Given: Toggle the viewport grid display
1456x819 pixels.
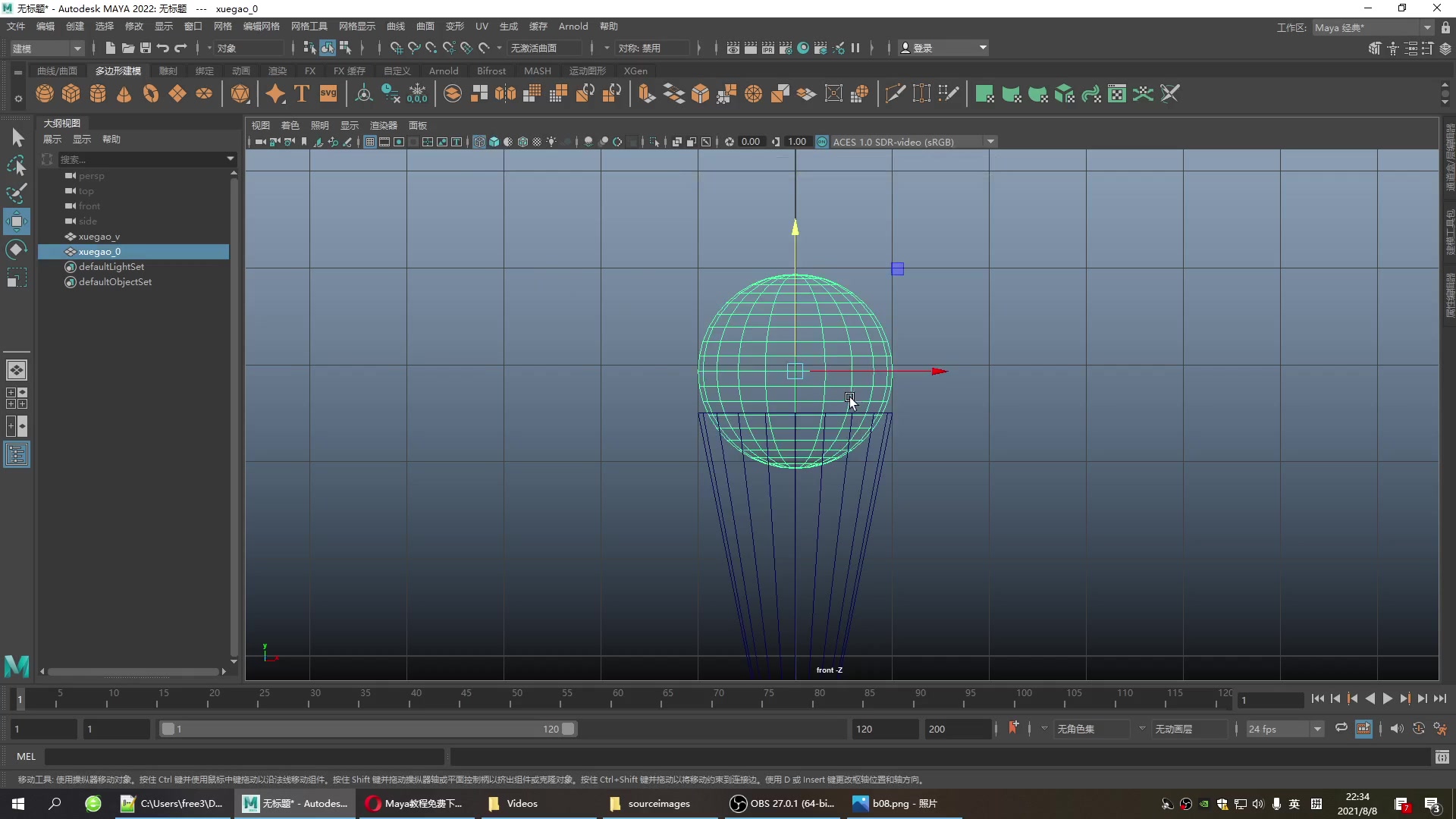Looking at the screenshot, I should [370, 142].
